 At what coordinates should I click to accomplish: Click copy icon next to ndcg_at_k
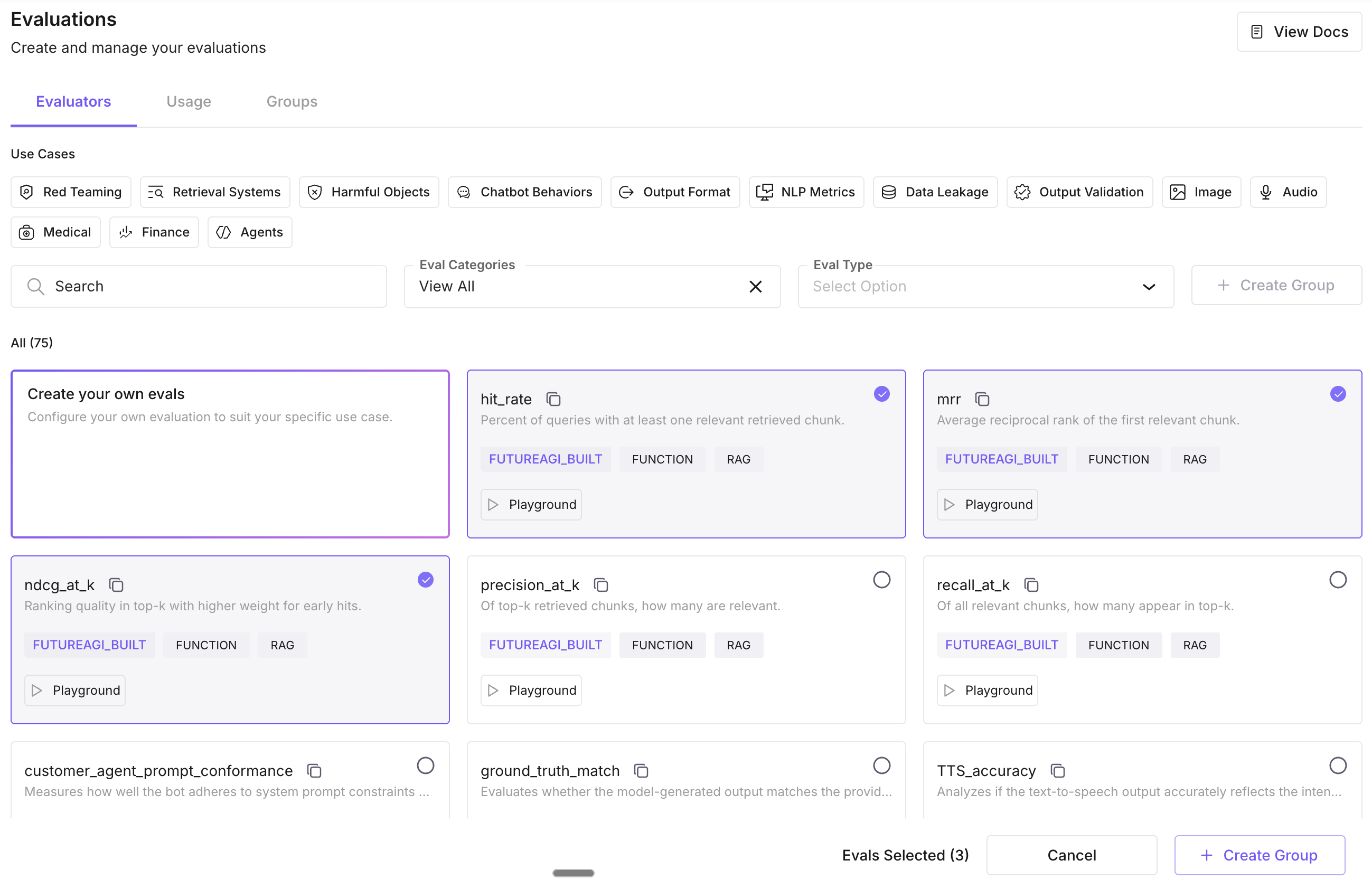point(116,585)
